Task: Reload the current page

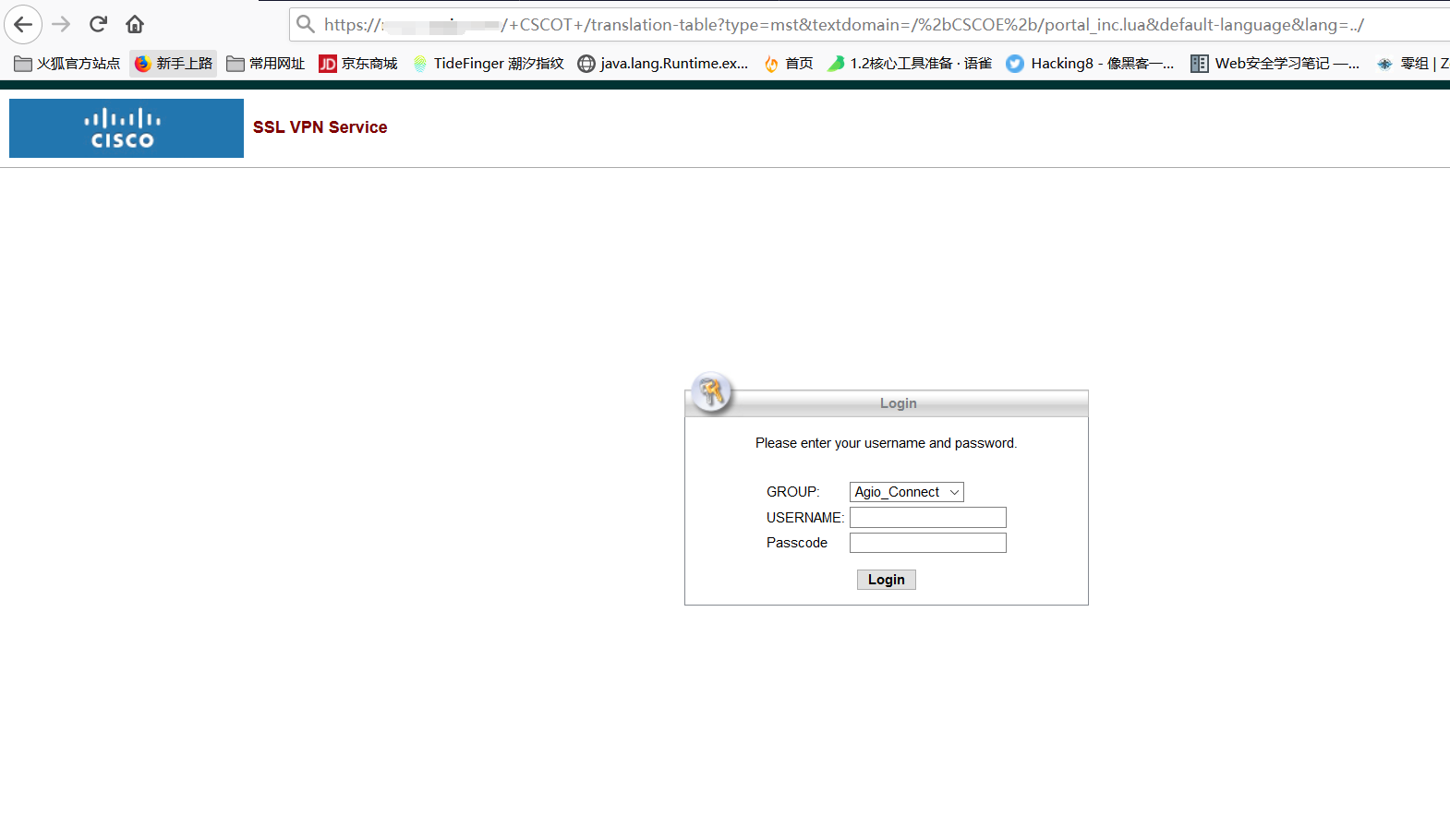Action: pos(98,24)
